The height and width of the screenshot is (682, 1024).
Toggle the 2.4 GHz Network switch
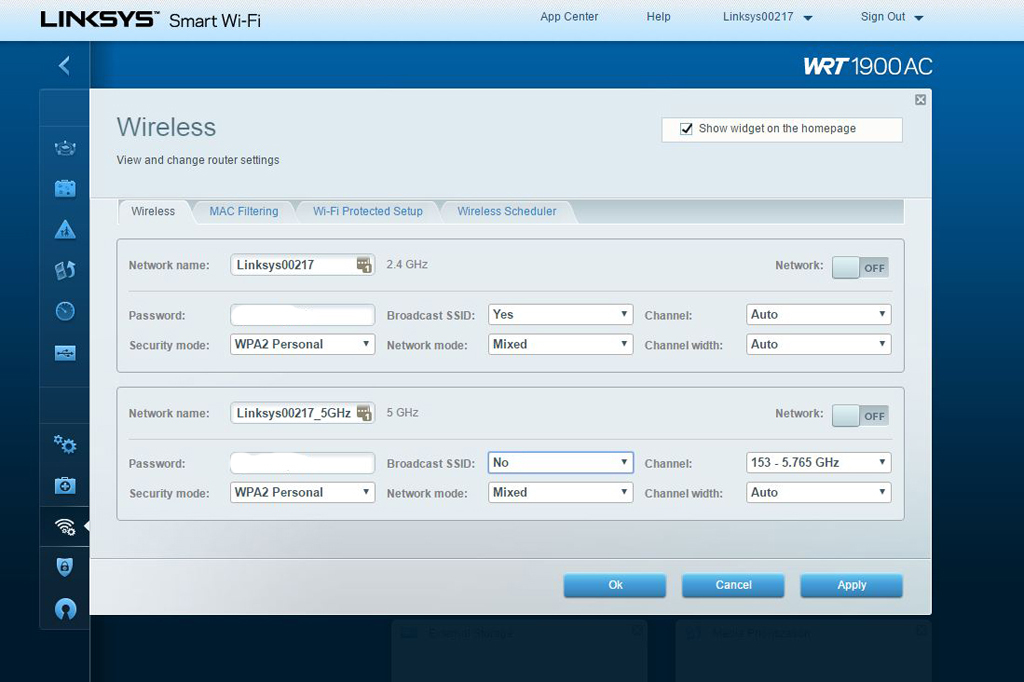[860, 267]
